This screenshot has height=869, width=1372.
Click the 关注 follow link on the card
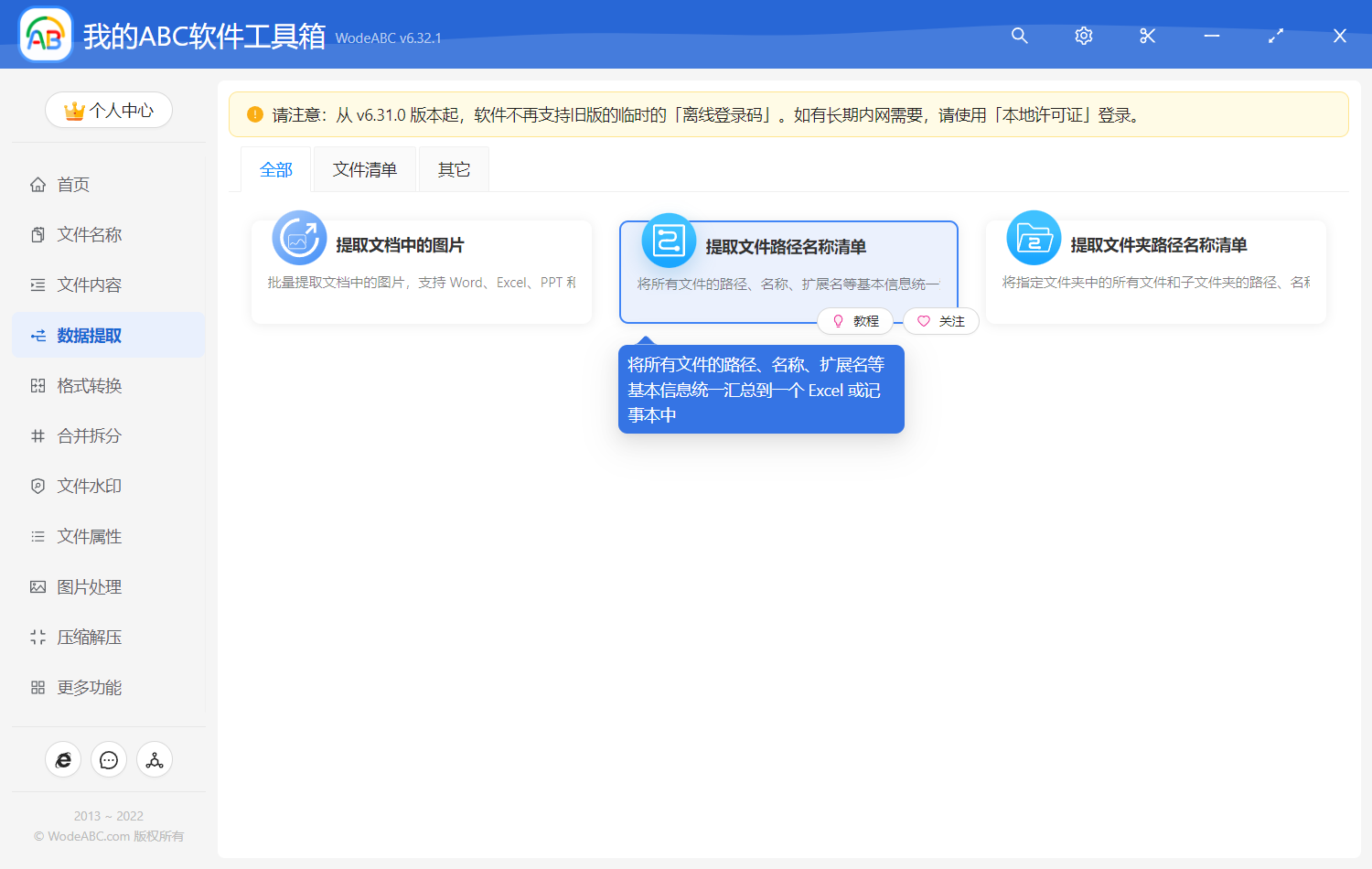click(940, 321)
